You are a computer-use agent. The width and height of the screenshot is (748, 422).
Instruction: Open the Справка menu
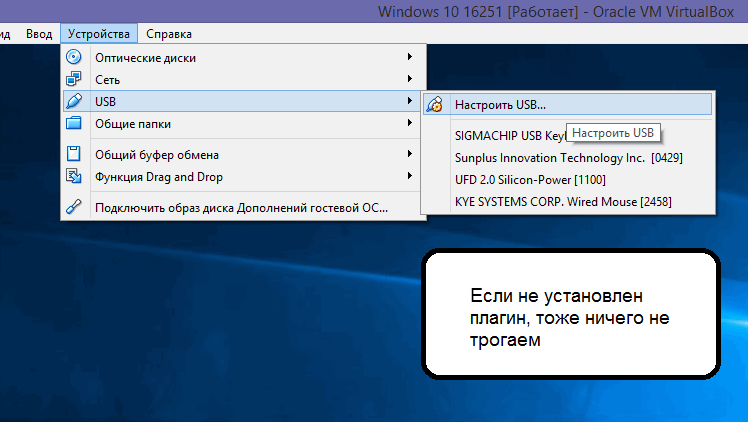(x=169, y=34)
